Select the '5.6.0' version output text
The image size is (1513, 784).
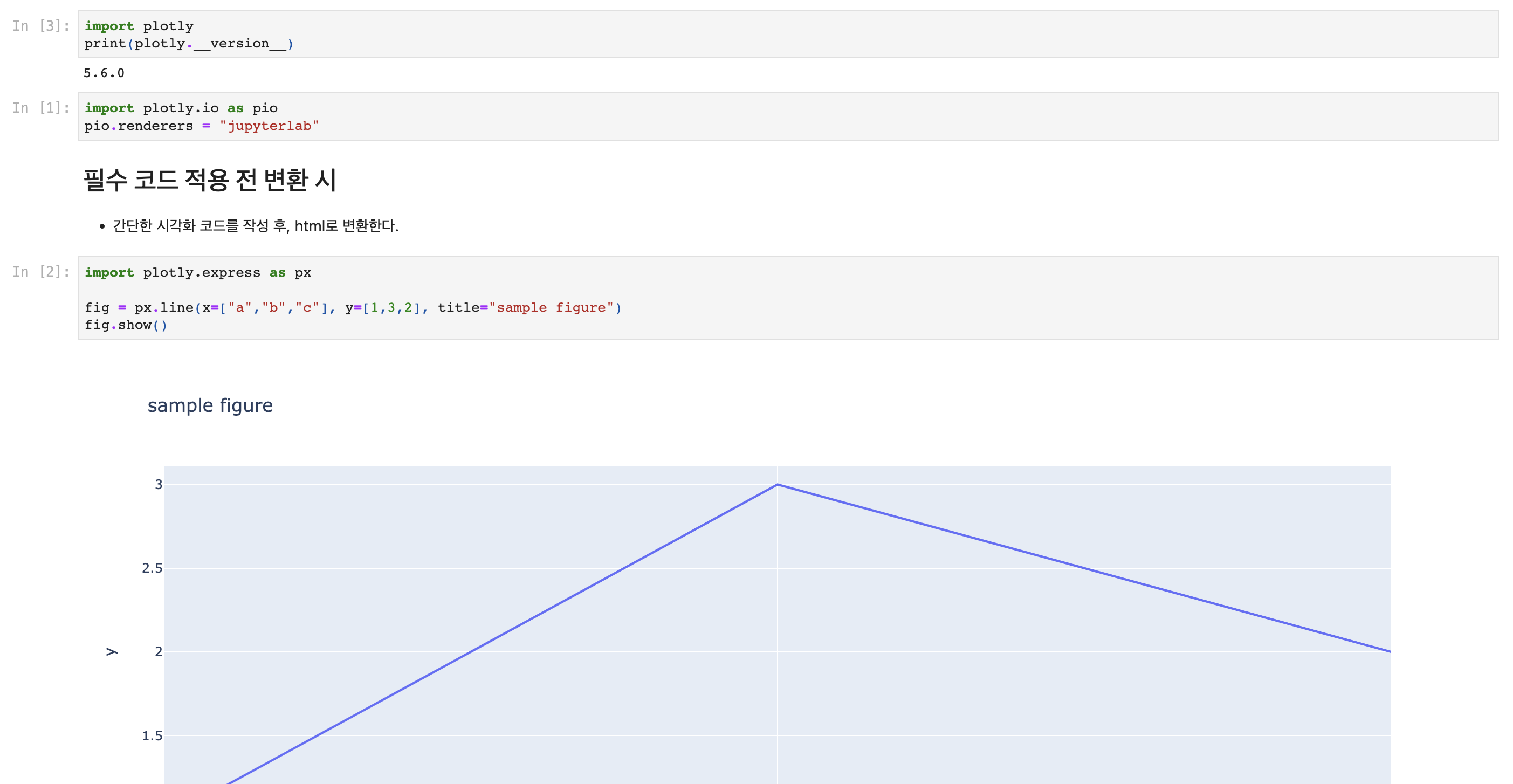[104, 73]
